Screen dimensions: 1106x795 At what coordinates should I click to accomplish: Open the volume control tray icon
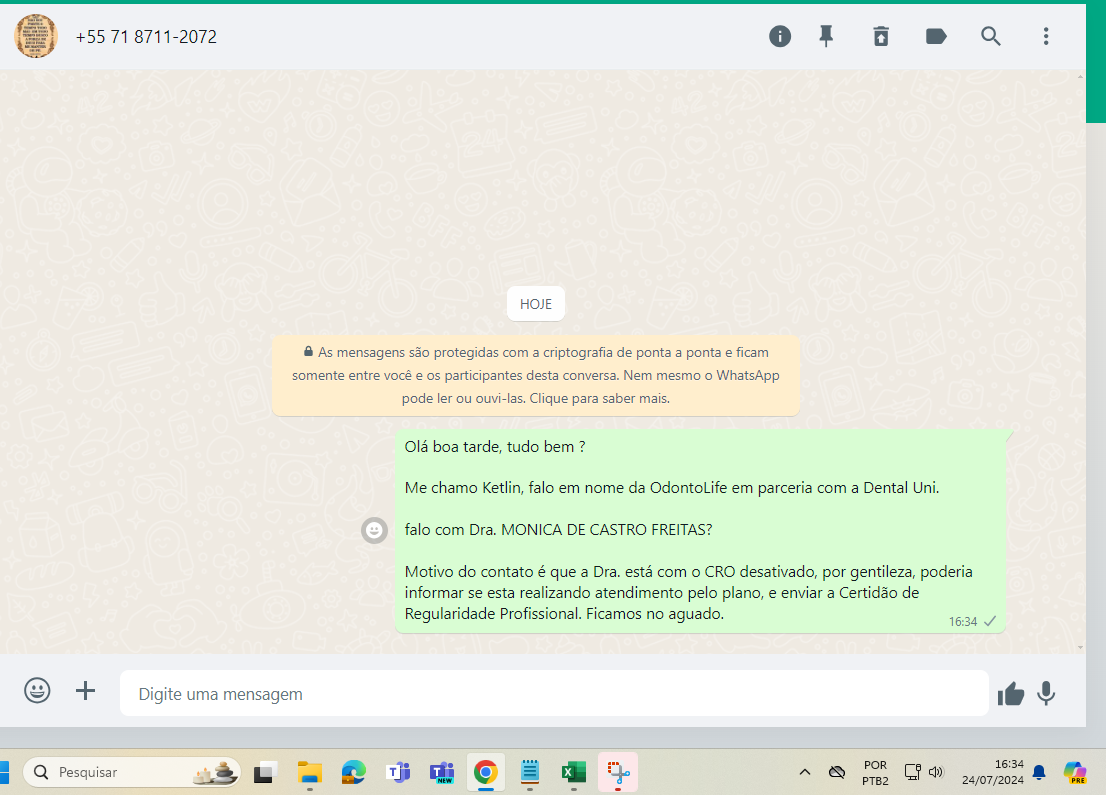tap(936, 772)
